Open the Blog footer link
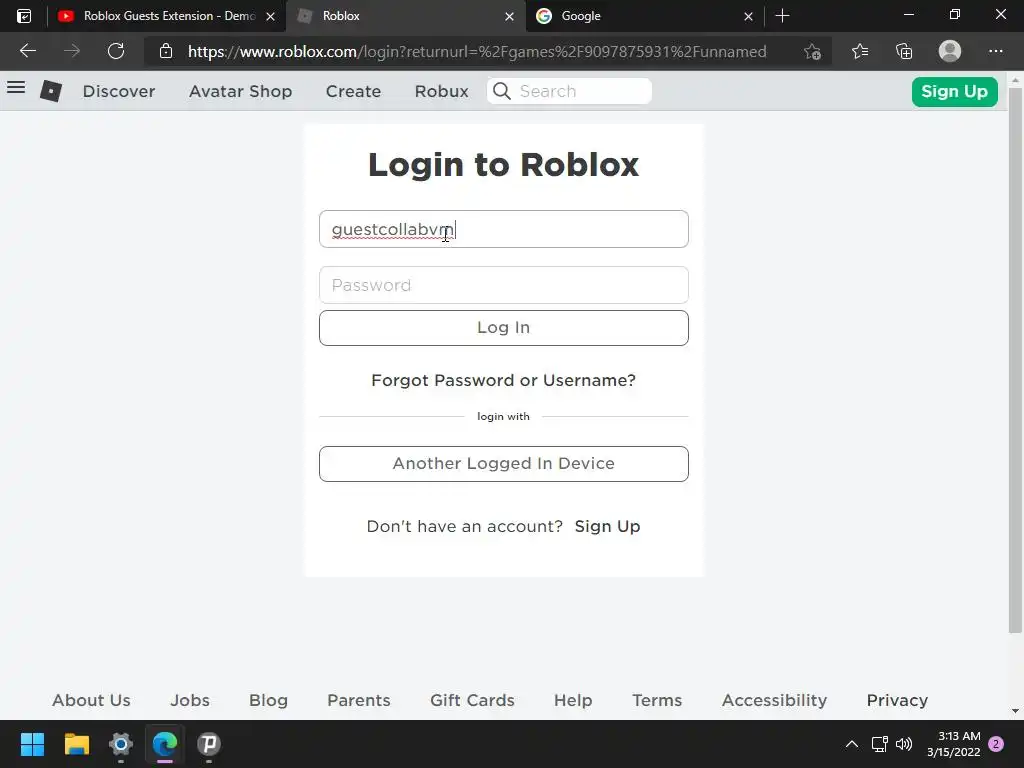This screenshot has width=1024, height=768. 268,700
